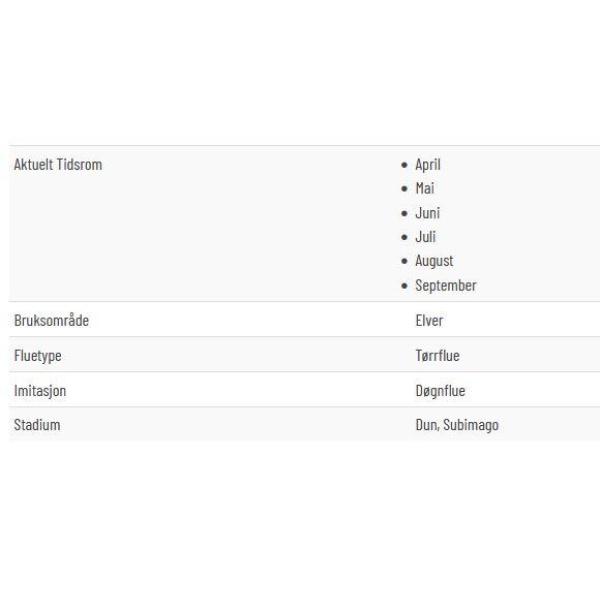
Task: Click the bullet beside April
Action: coord(404,165)
